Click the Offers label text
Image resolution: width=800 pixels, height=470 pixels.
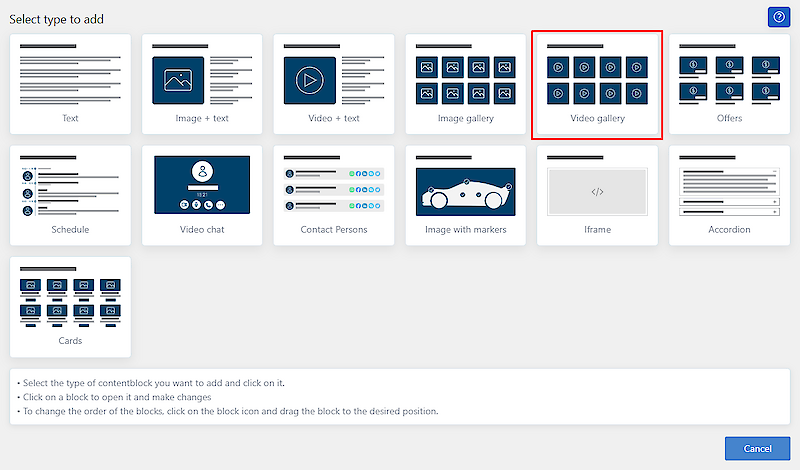pyautogui.click(x=729, y=118)
